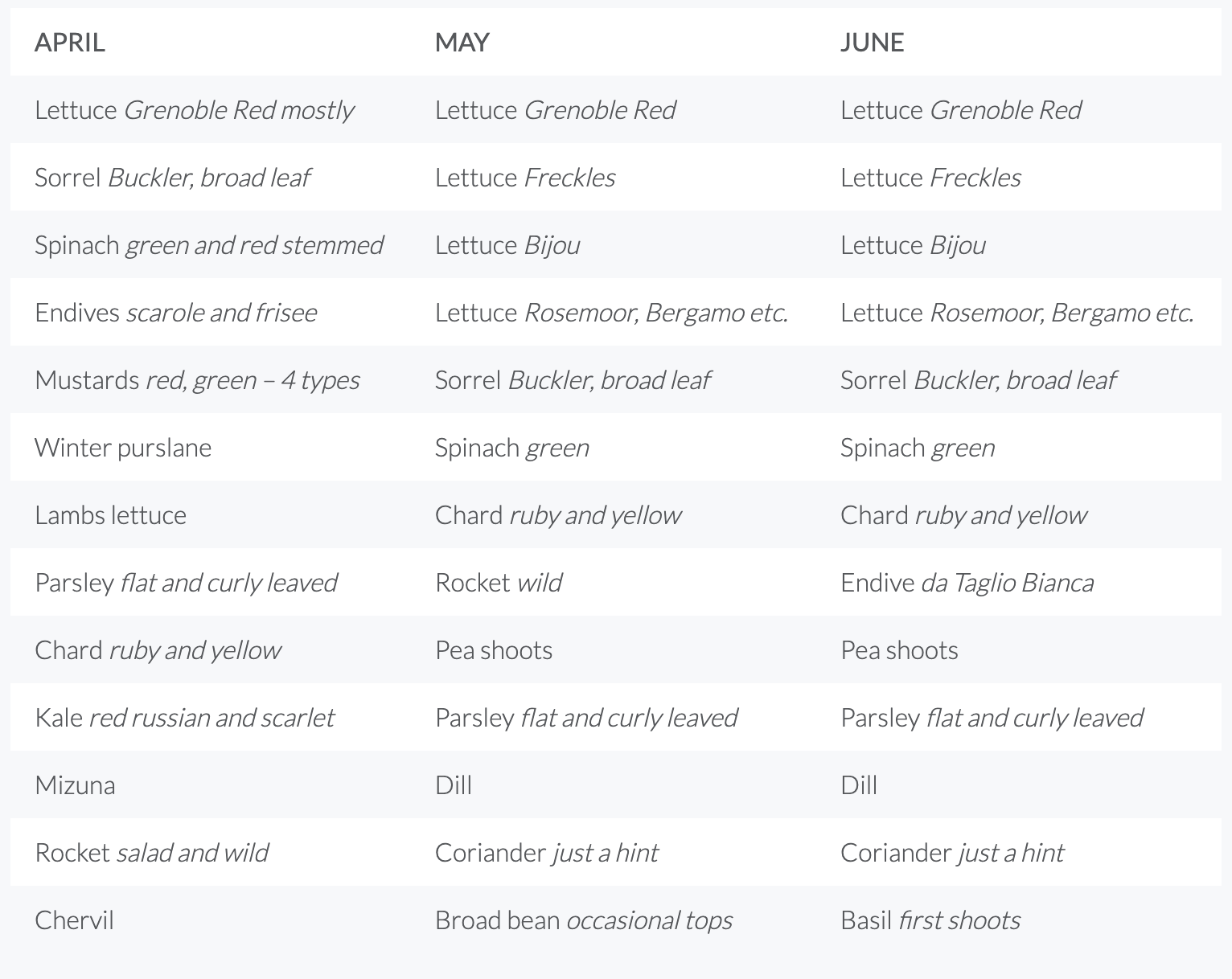The height and width of the screenshot is (979, 1232).
Task: Select Coriander just a hint in June
Action: 952,853
